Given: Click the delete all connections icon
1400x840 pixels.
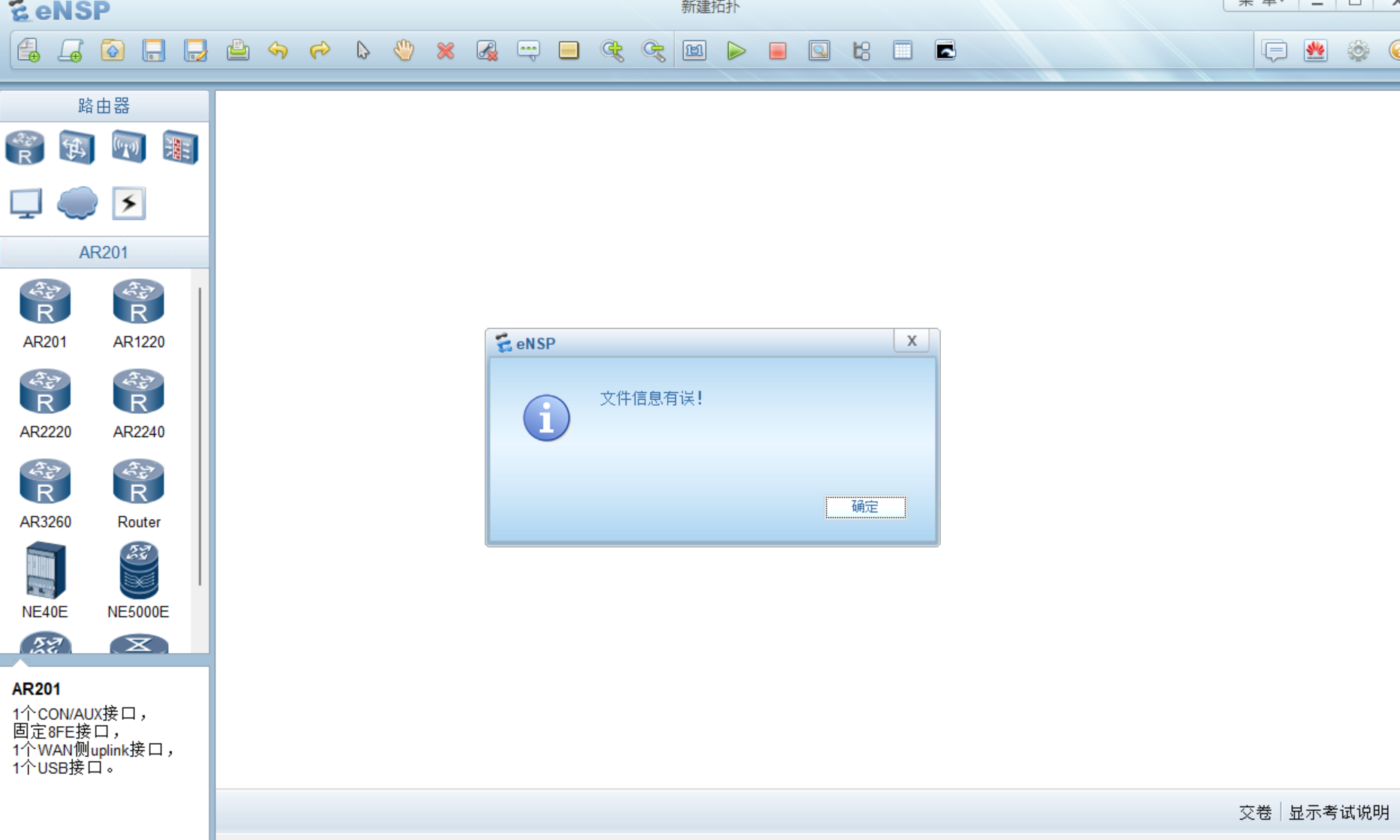Looking at the screenshot, I should coord(487,51).
